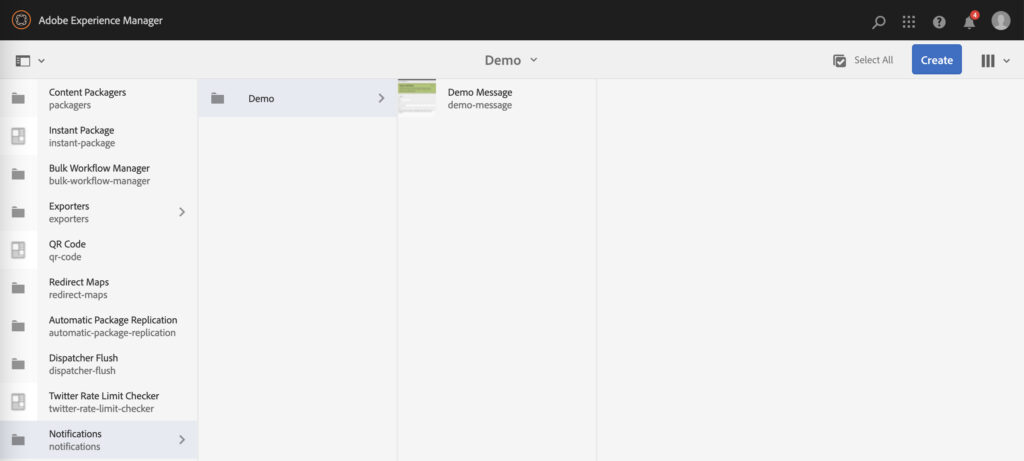Expand the Demo folder row chevron

[381, 98]
